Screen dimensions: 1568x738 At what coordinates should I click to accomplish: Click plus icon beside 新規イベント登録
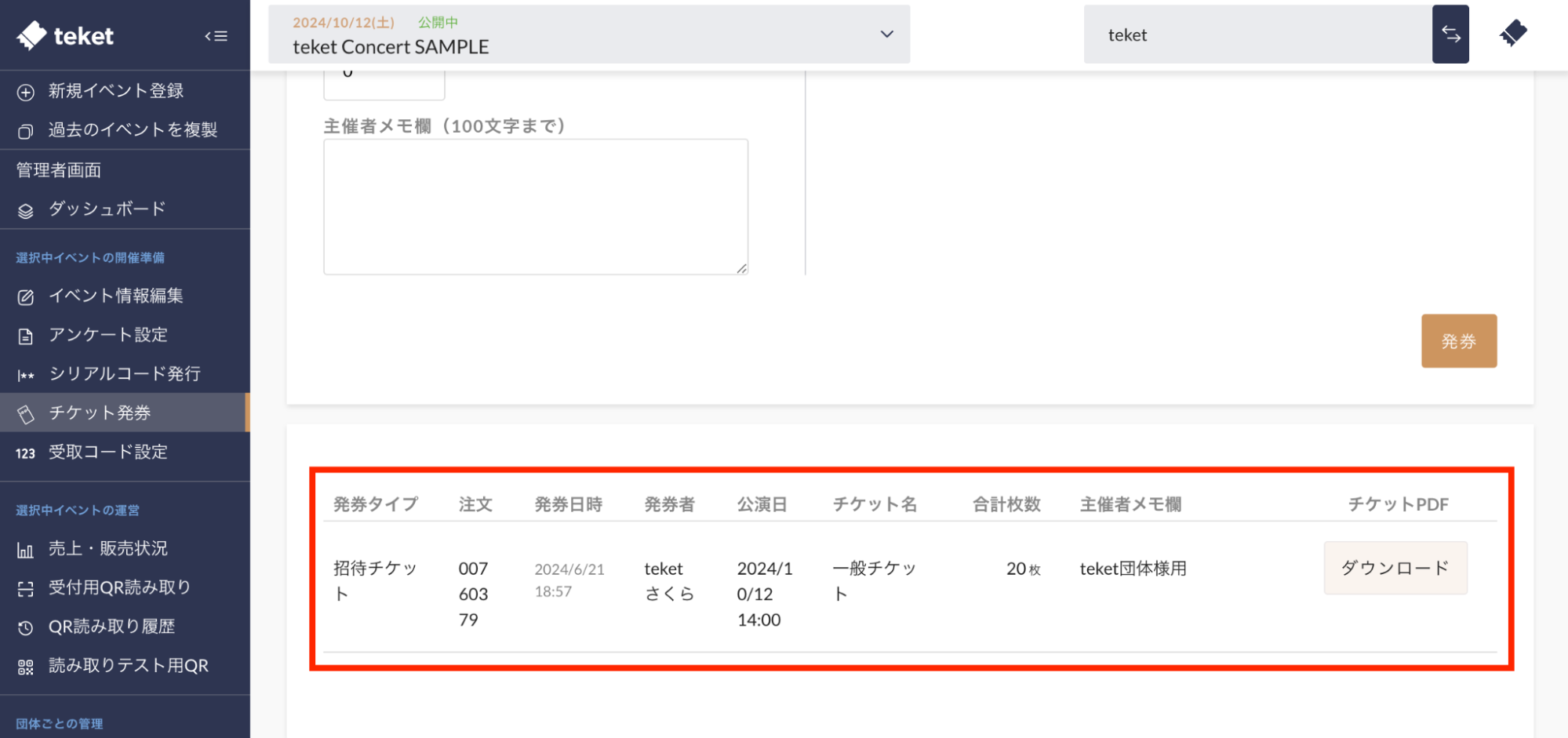(26, 92)
